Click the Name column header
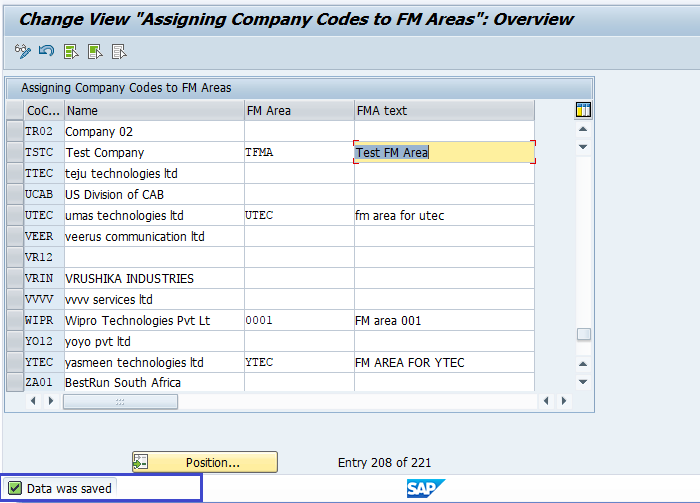Screen dimensions: 700x503 [x=152, y=111]
